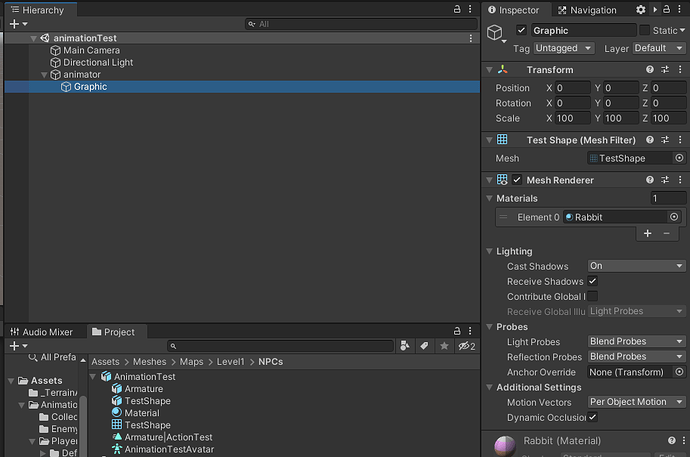The height and width of the screenshot is (457, 690).
Task: Pick a mesh with TestShape object picker
Action: [x=679, y=158]
